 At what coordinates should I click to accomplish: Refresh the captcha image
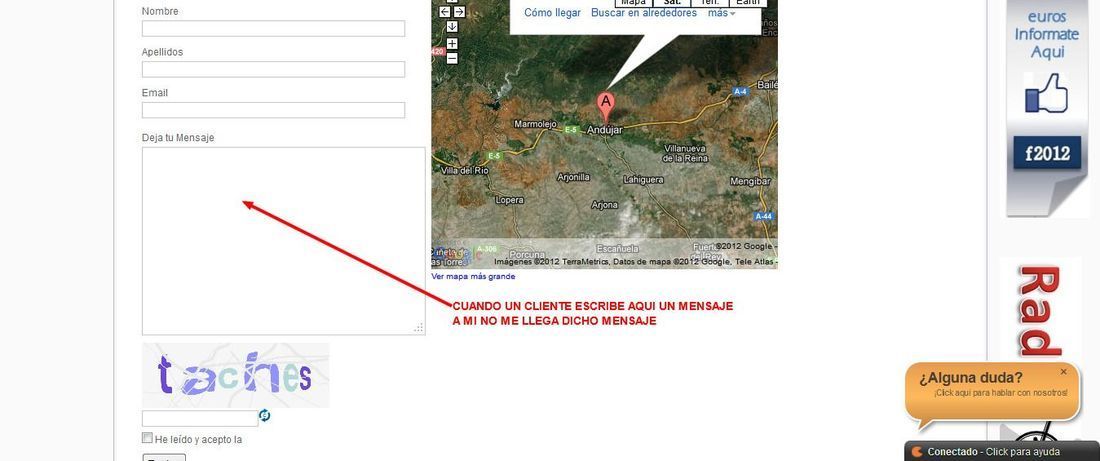pos(264,415)
